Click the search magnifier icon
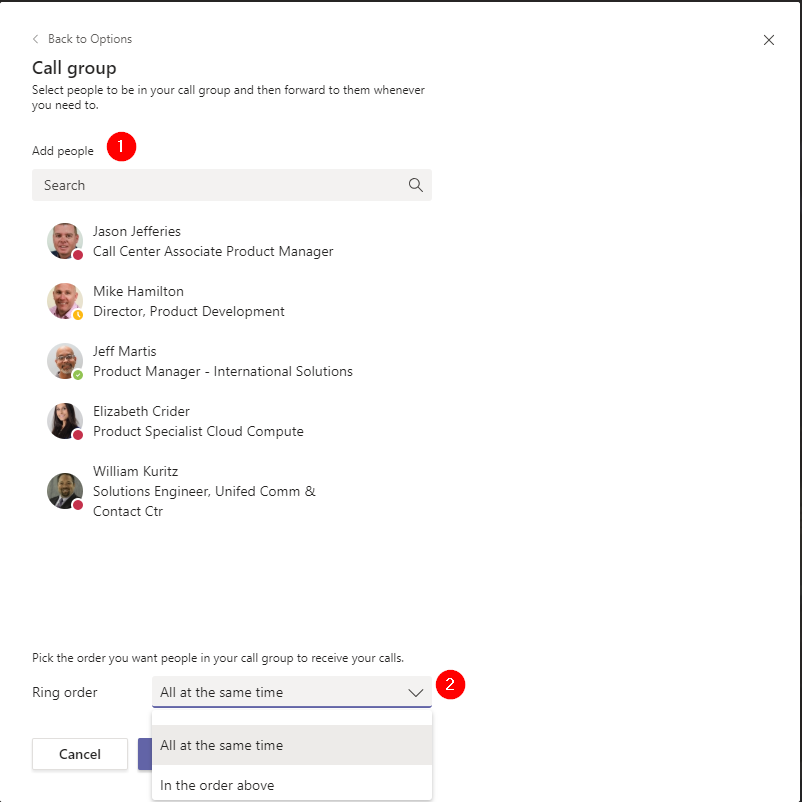The image size is (802, 802). click(415, 185)
